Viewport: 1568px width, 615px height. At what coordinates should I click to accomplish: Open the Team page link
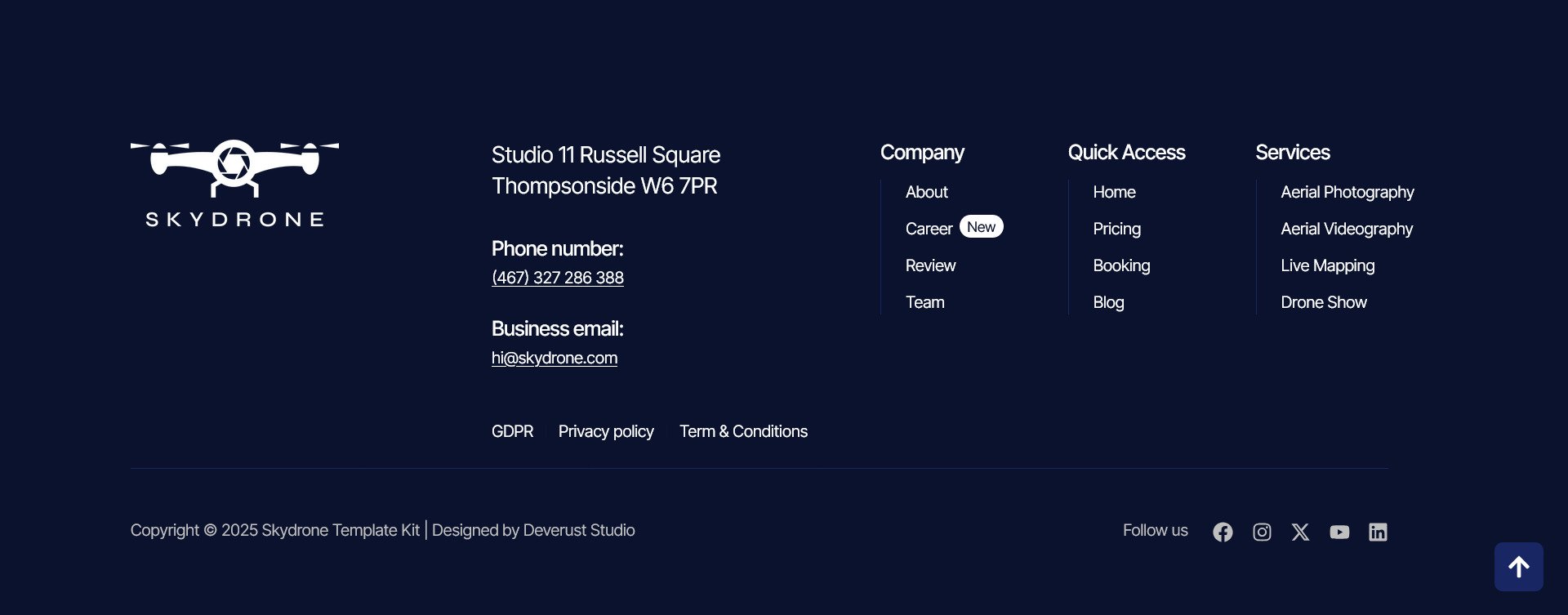(x=925, y=302)
